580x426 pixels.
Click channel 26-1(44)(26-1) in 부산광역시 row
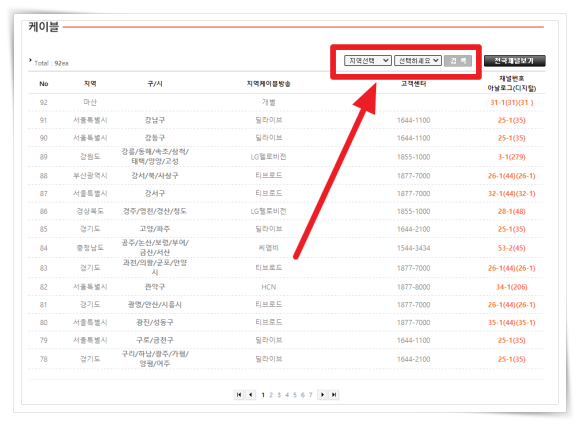(x=512, y=176)
